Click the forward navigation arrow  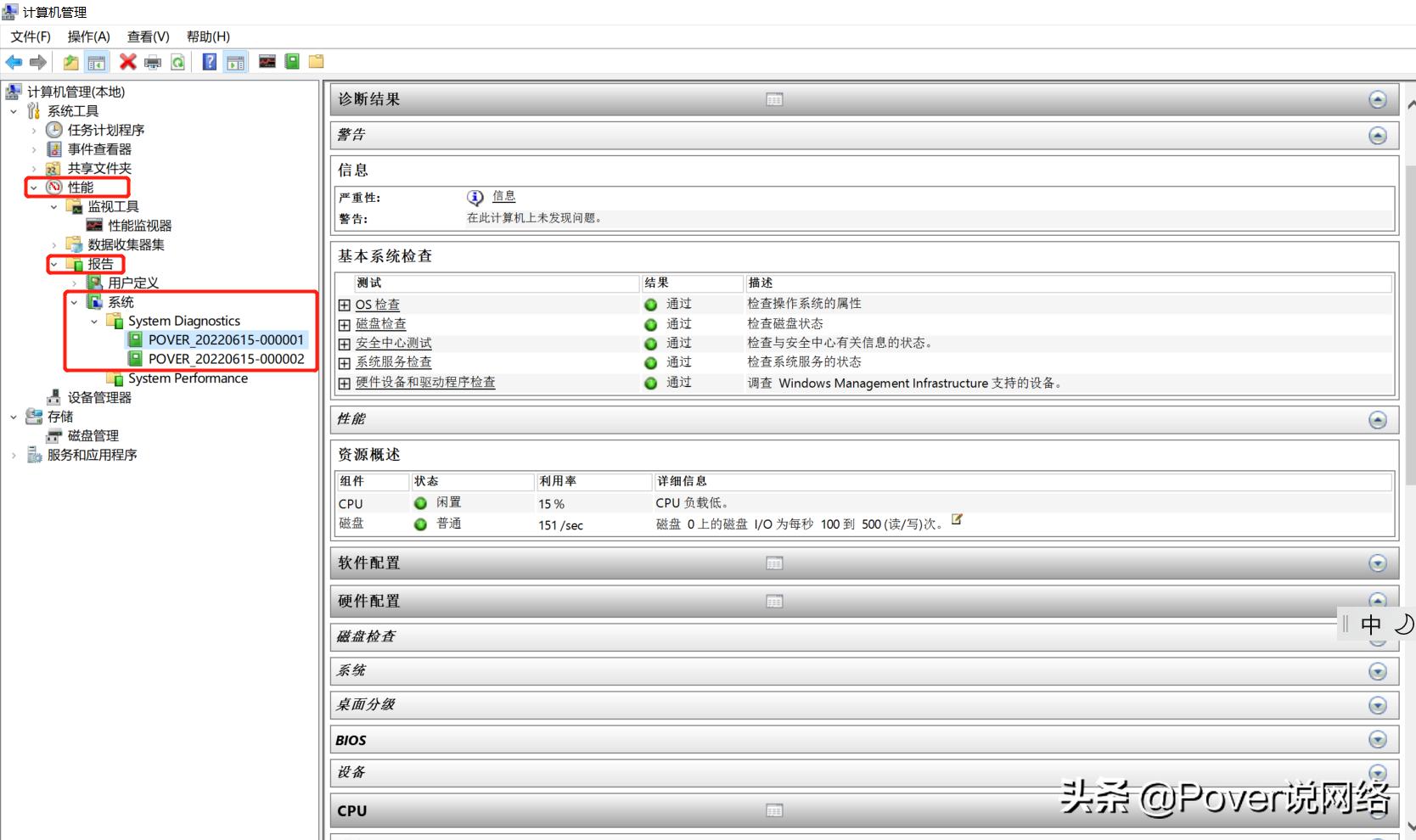pos(37,61)
